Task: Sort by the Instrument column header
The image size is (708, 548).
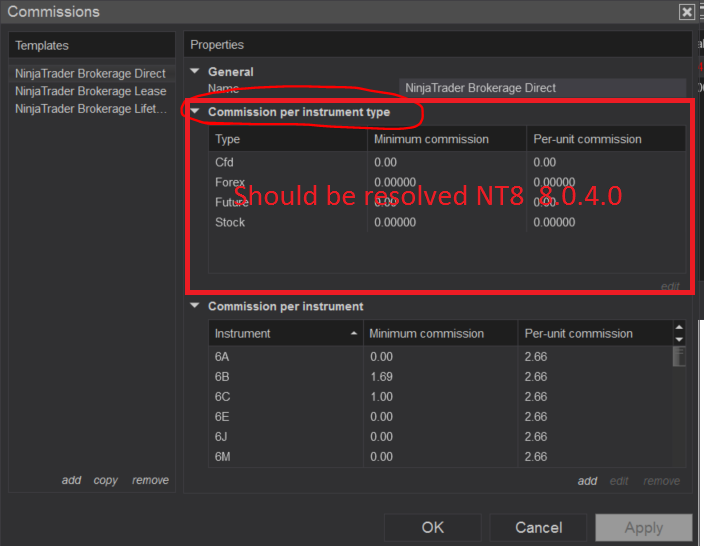Action: 286,334
